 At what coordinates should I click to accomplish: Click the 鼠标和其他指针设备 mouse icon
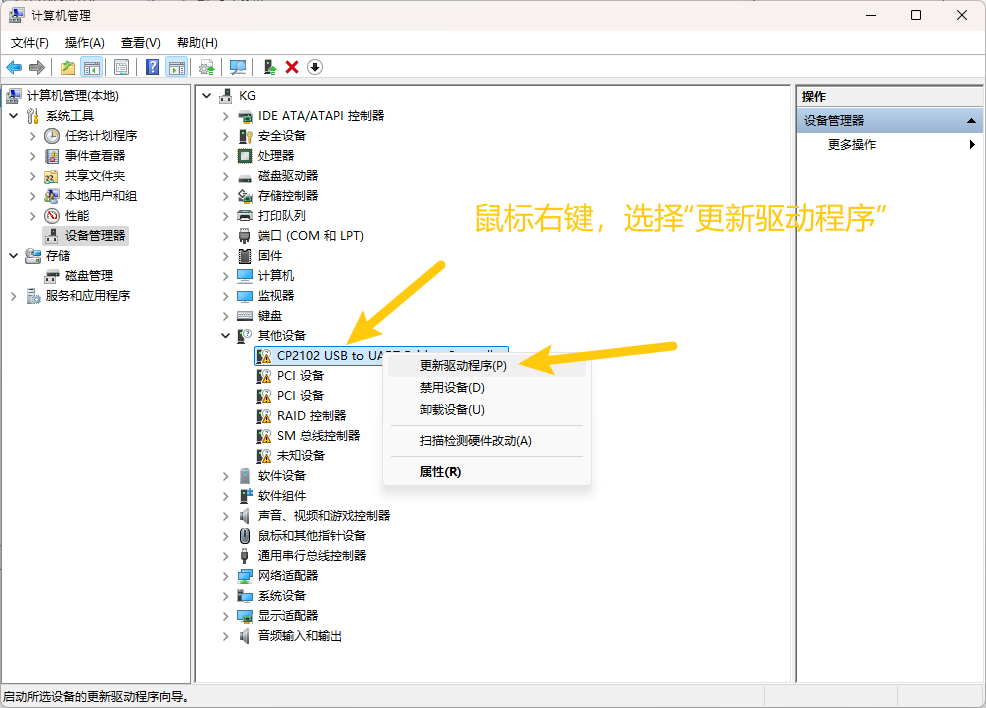coord(245,536)
